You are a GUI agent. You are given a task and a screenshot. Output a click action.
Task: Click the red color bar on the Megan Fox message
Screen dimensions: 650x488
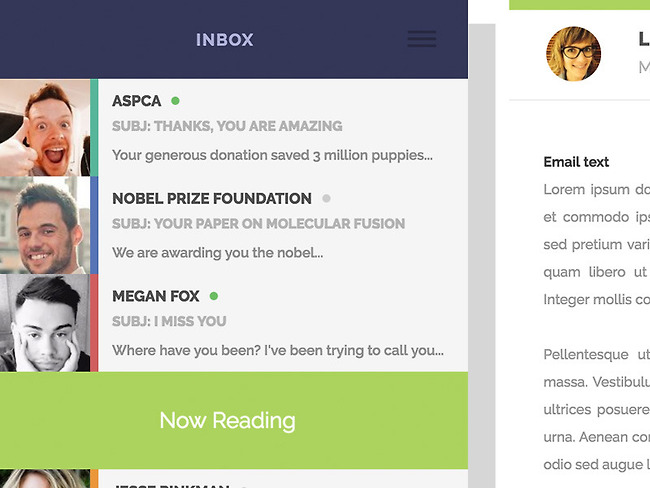(94, 323)
